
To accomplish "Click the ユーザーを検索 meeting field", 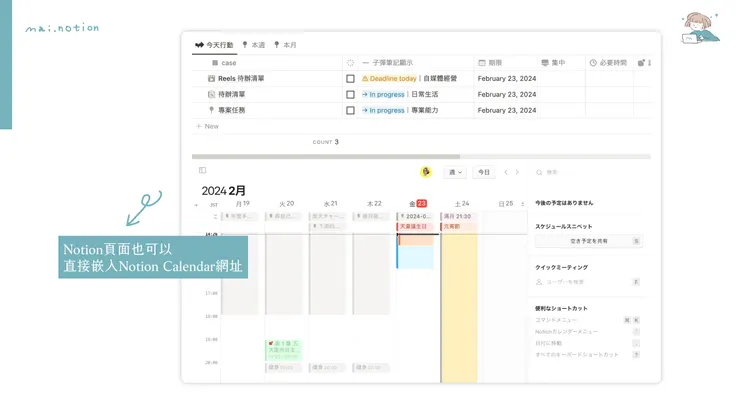I will (x=588, y=282).
